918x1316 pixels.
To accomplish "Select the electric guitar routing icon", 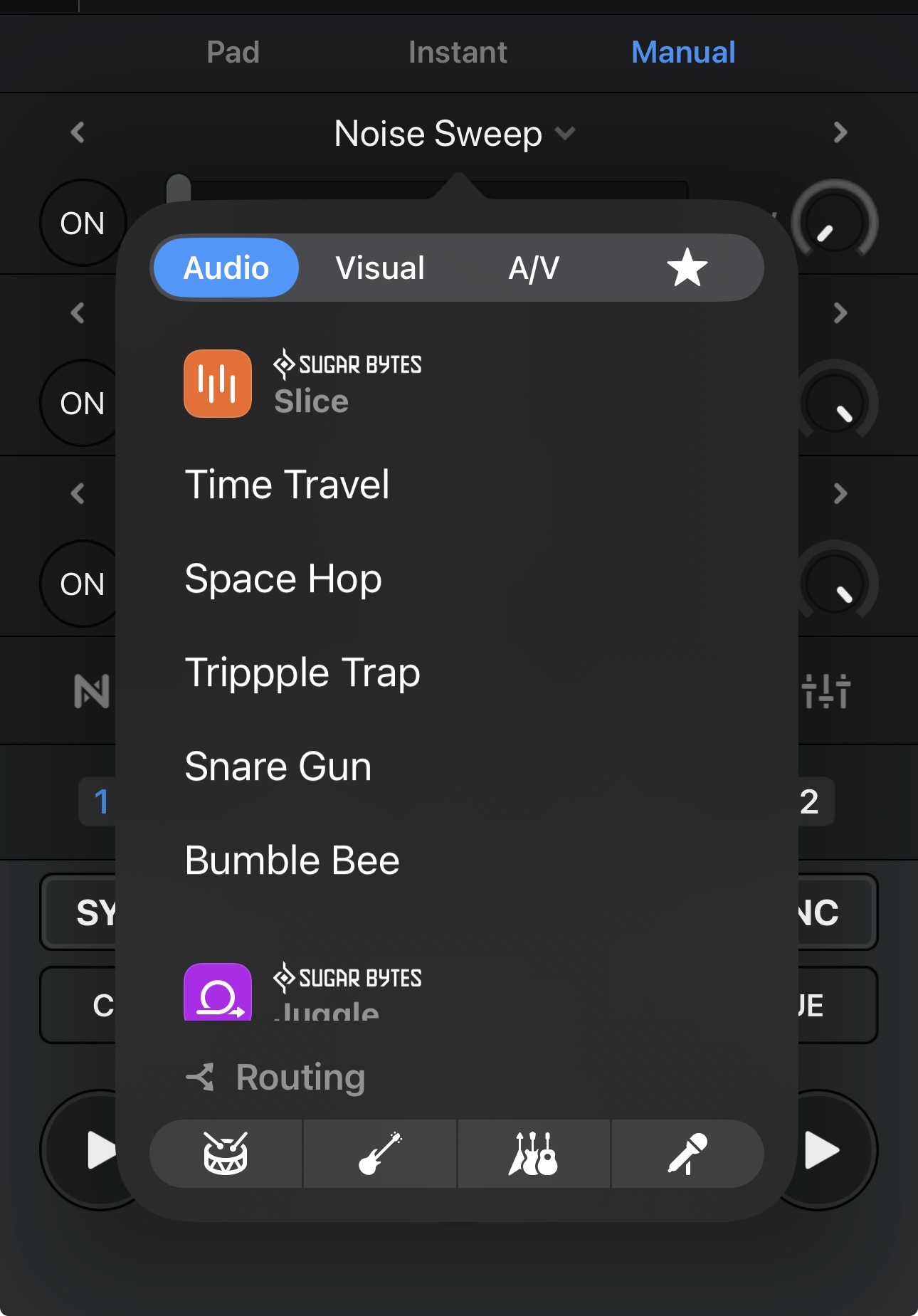I will click(x=380, y=1153).
